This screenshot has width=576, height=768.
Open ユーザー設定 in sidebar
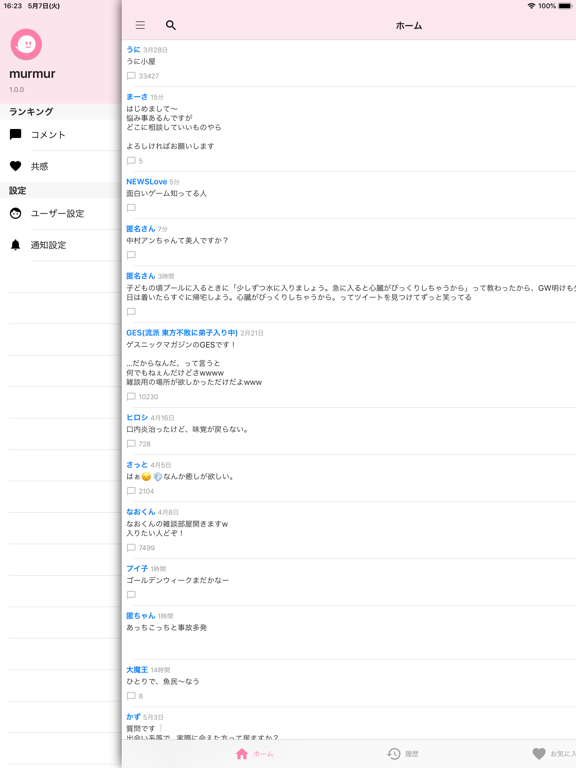(61, 214)
